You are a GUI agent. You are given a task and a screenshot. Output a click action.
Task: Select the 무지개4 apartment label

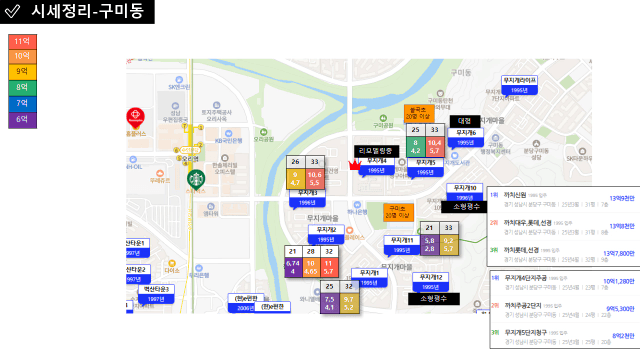[376, 167]
